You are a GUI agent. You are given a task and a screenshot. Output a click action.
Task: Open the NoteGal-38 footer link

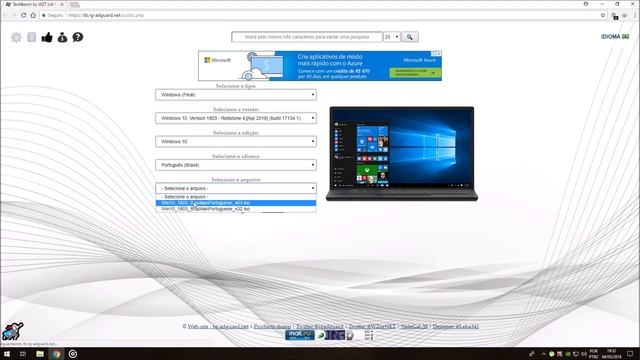tap(414, 327)
